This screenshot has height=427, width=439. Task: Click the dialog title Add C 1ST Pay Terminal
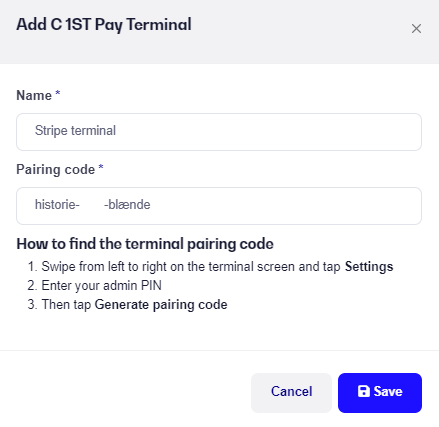104,25
